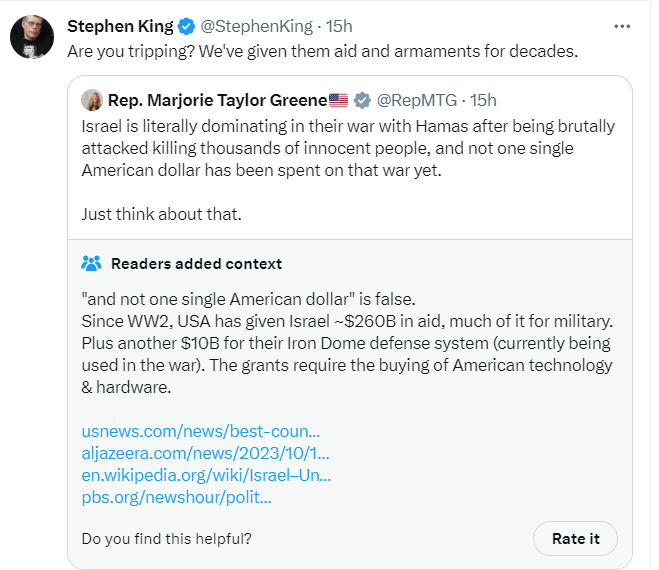This screenshot has width=659, height=570.
Task: Open the quoted tweet text about Israel
Action: click(x=348, y=148)
